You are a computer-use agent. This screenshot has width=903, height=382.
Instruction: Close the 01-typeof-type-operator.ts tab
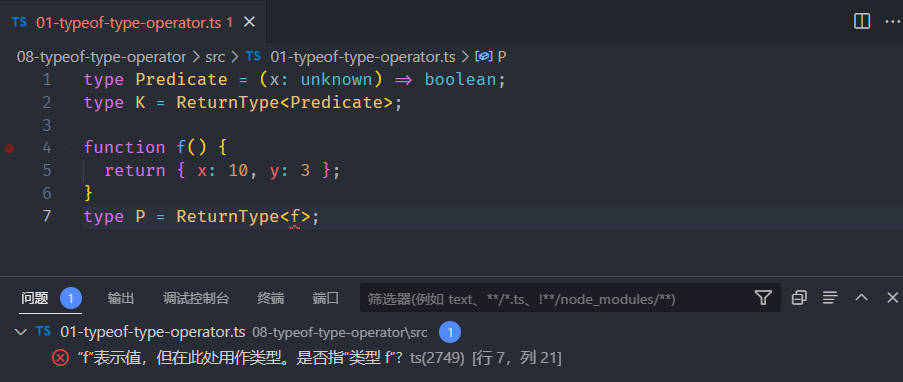pos(249,22)
